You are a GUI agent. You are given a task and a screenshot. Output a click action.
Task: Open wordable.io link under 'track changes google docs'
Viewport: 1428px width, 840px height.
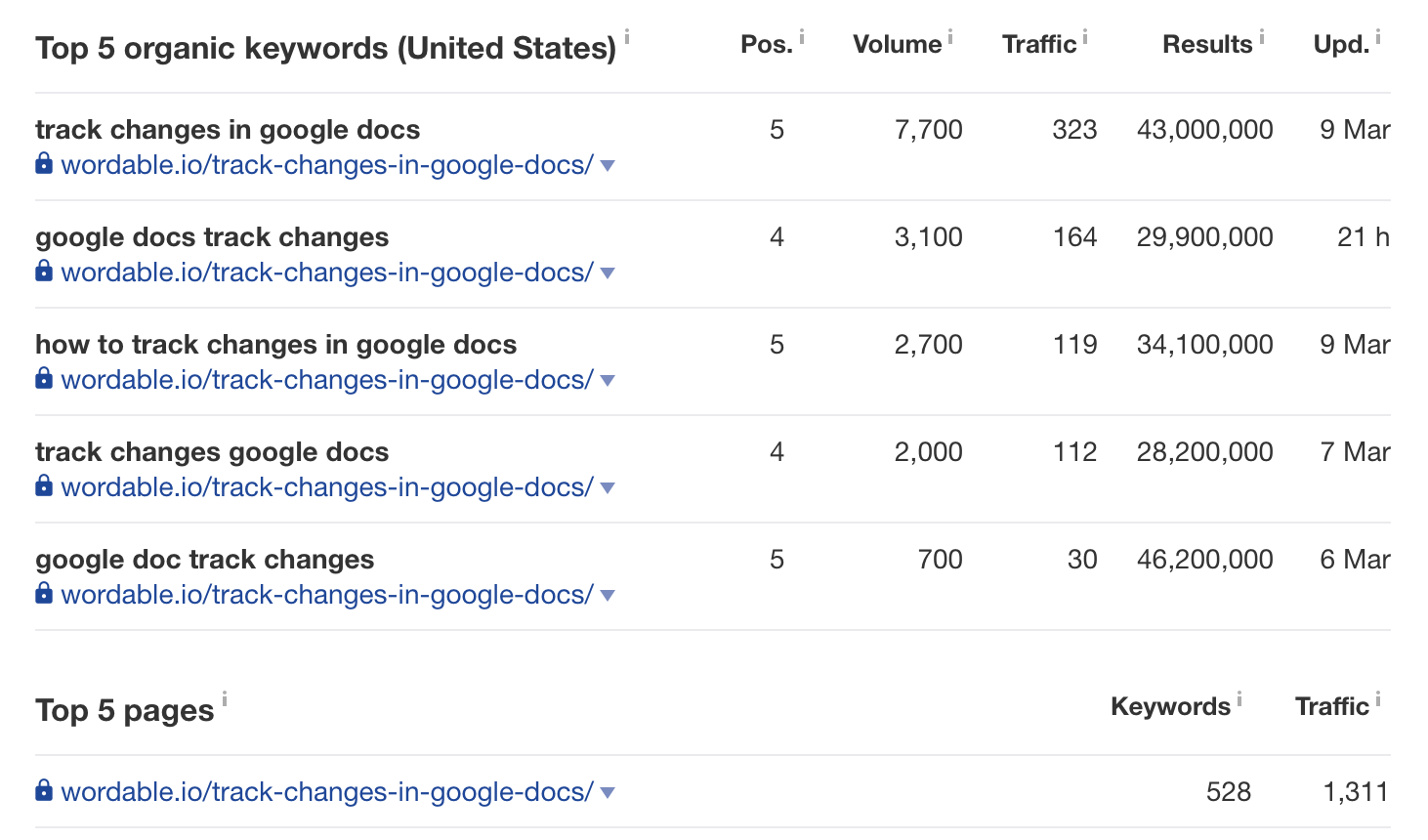tap(326, 487)
